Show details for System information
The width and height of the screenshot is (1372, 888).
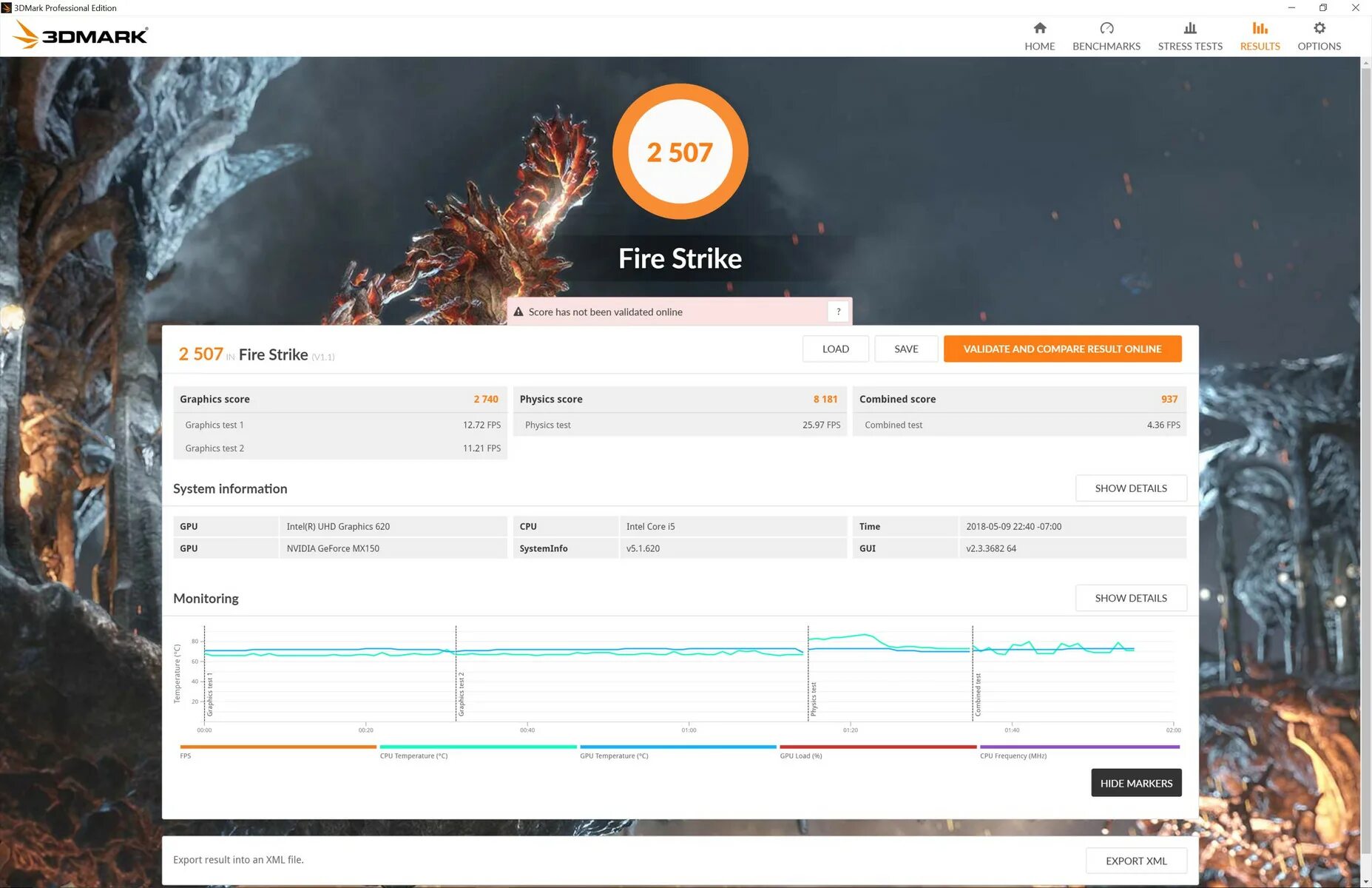tap(1131, 488)
